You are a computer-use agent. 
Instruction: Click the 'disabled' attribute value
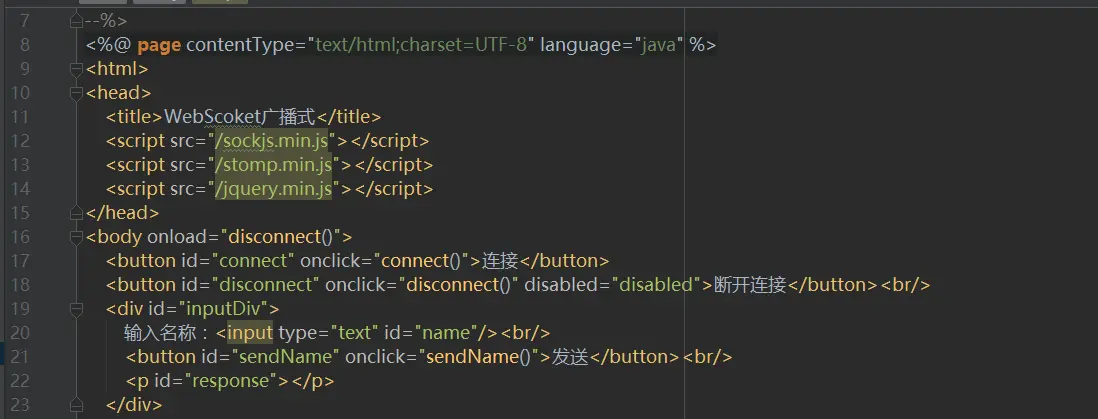pos(656,284)
